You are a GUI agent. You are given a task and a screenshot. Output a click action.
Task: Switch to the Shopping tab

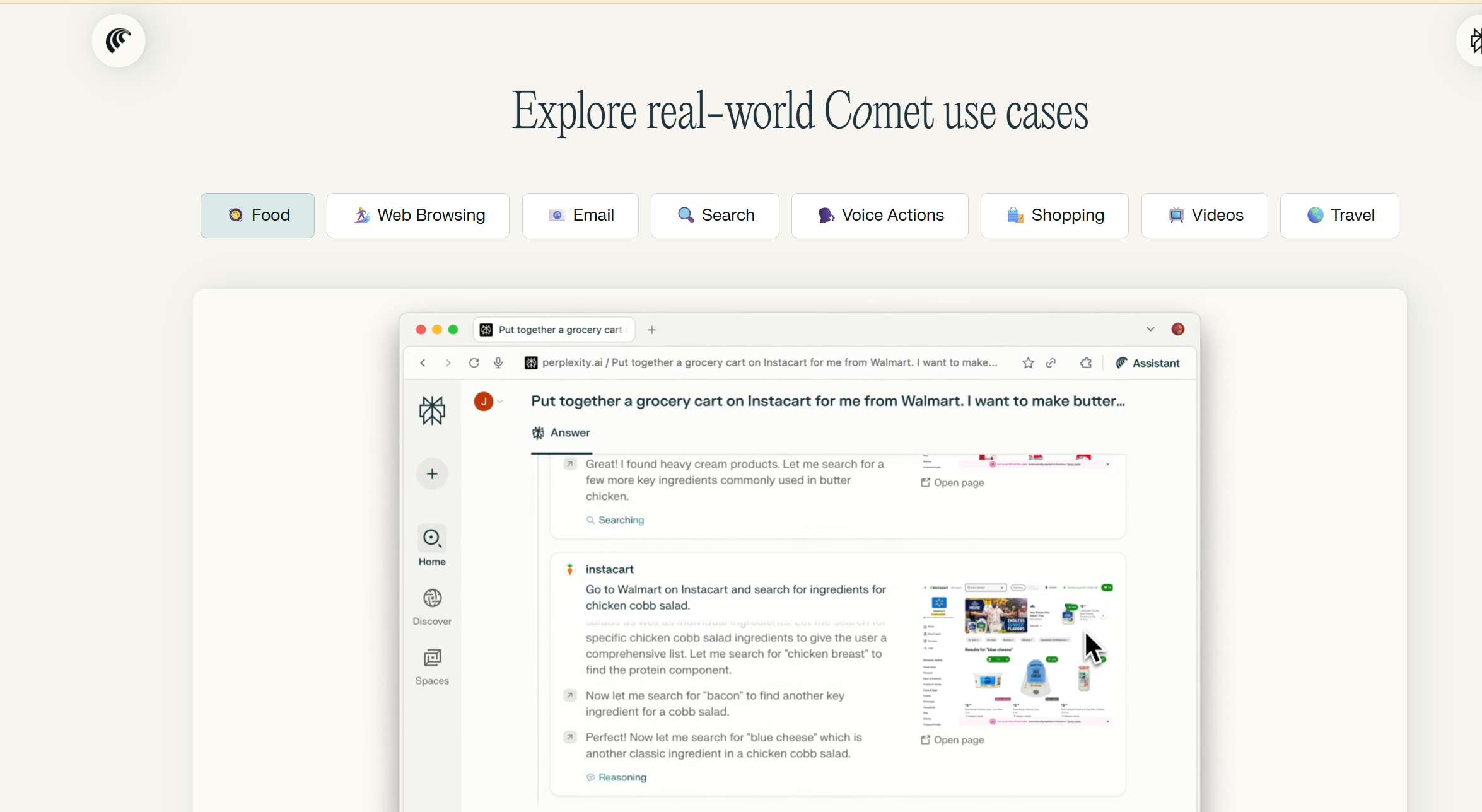1054,216
